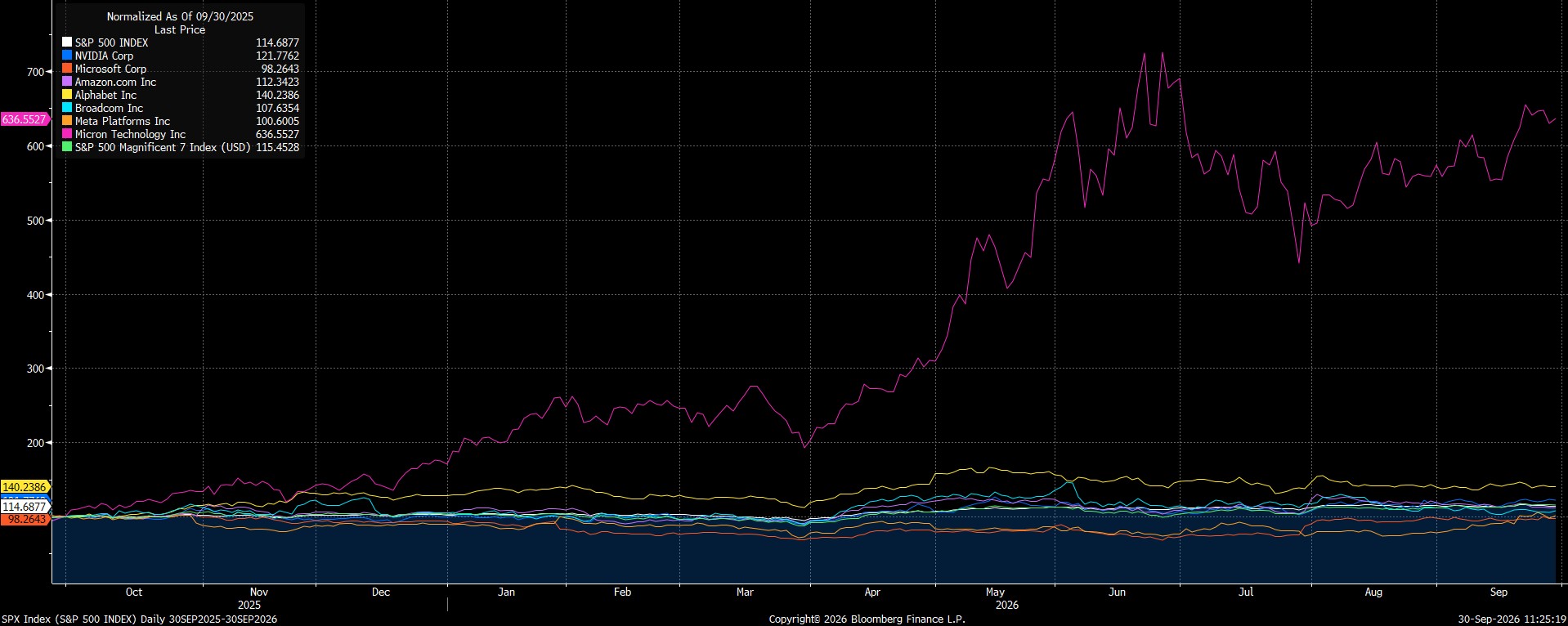Select the Micron Technology Inc legend label
The width and height of the screenshot is (1568, 626).
click(x=130, y=134)
